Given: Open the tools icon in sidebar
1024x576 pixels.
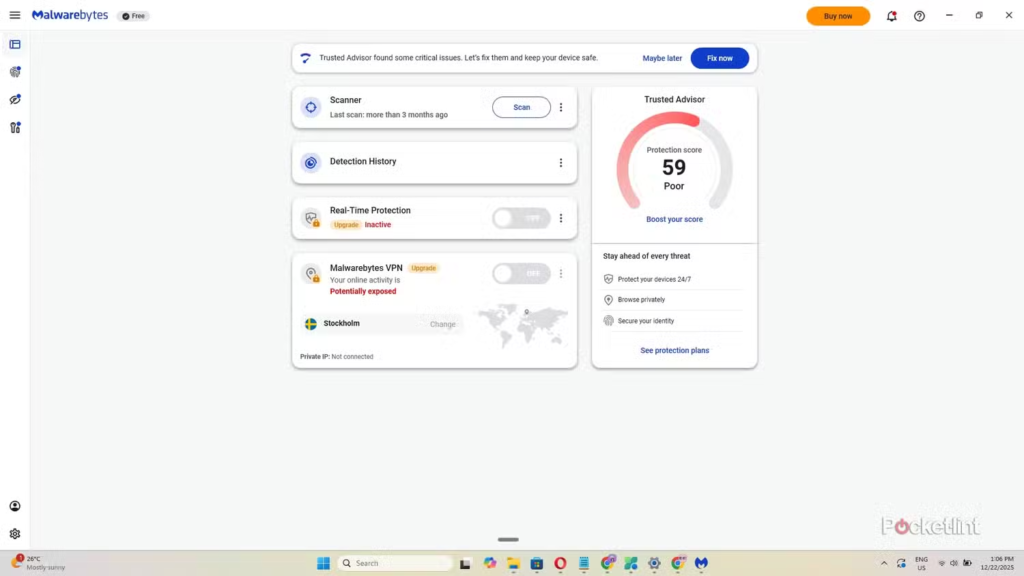Looking at the screenshot, I should (15, 128).
